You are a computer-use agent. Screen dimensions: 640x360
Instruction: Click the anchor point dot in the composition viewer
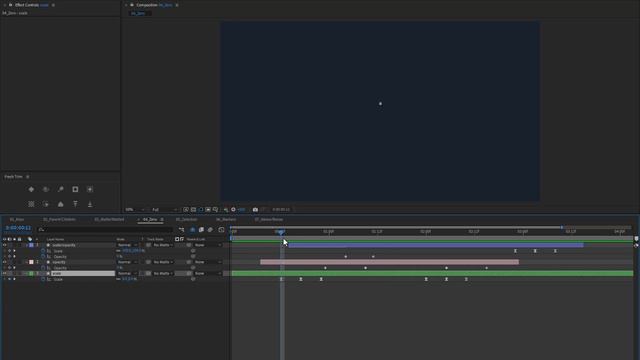pos(380,104)
